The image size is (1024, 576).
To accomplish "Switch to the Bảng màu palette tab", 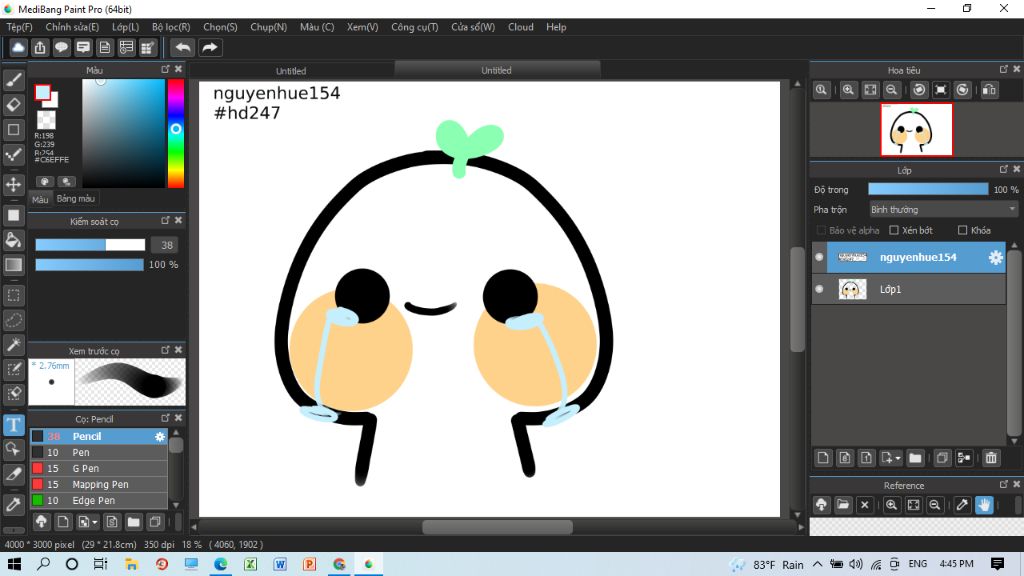I will click(x=76, y=199).
